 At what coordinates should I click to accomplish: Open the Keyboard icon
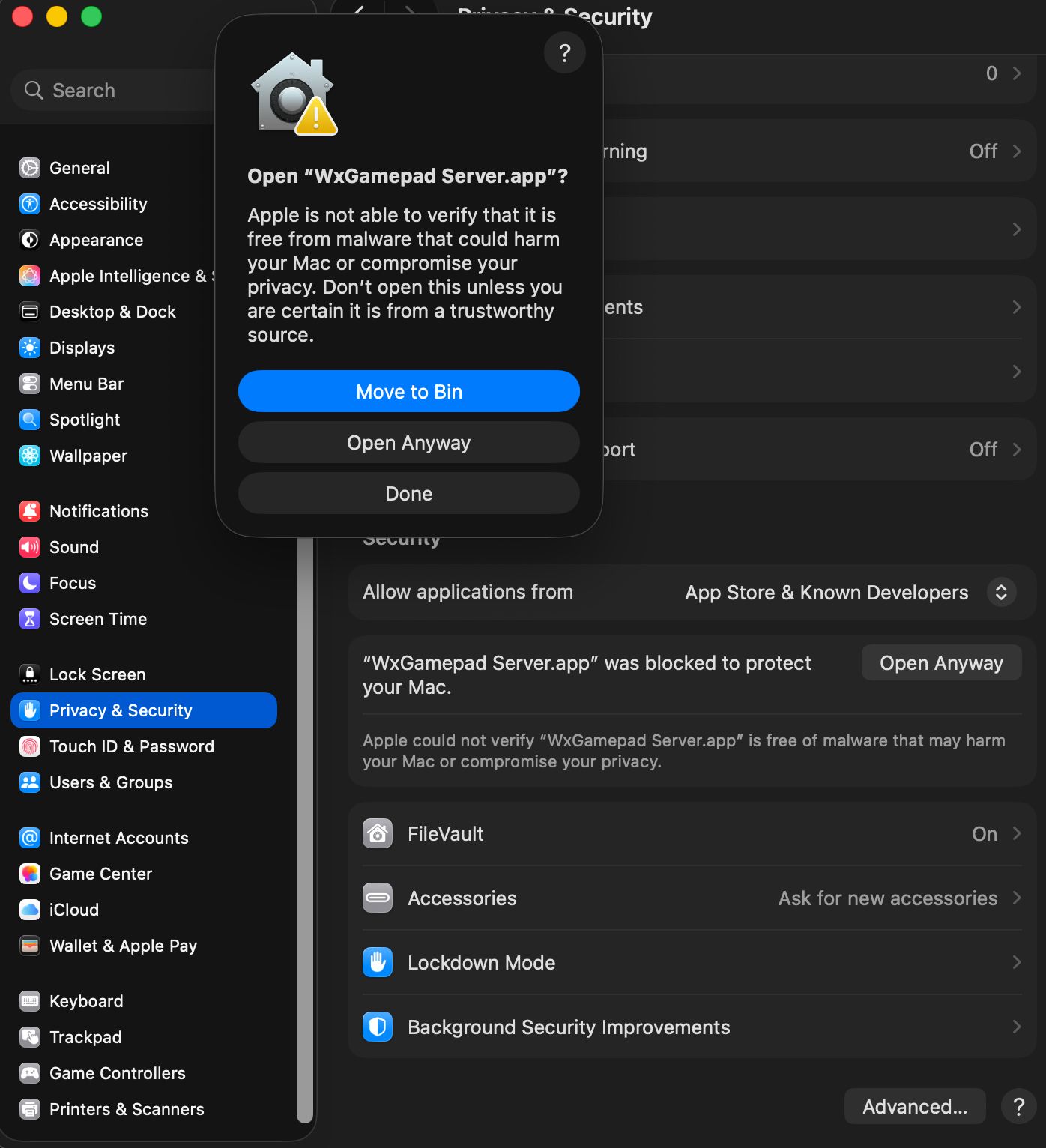click(30, 1001)
